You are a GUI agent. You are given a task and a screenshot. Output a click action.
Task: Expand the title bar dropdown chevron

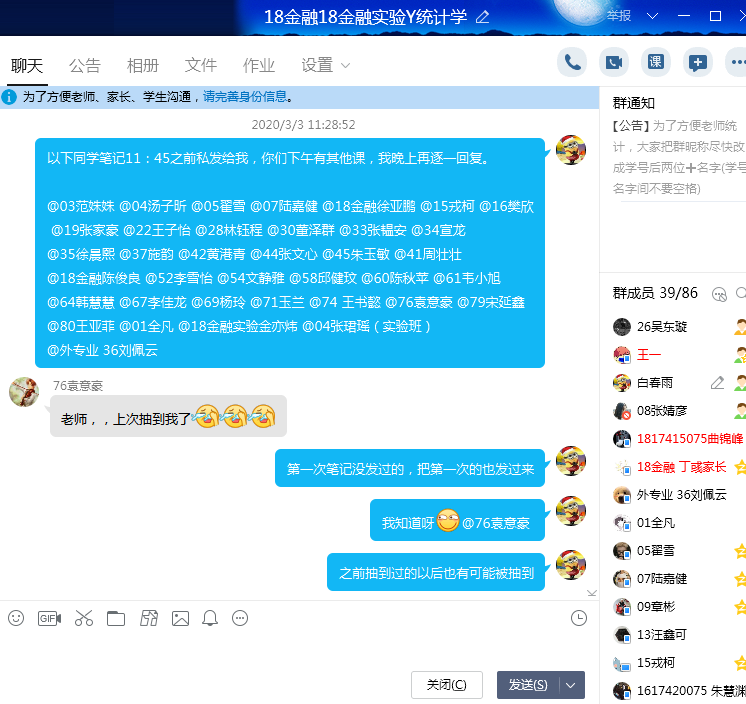coord(652,16)
